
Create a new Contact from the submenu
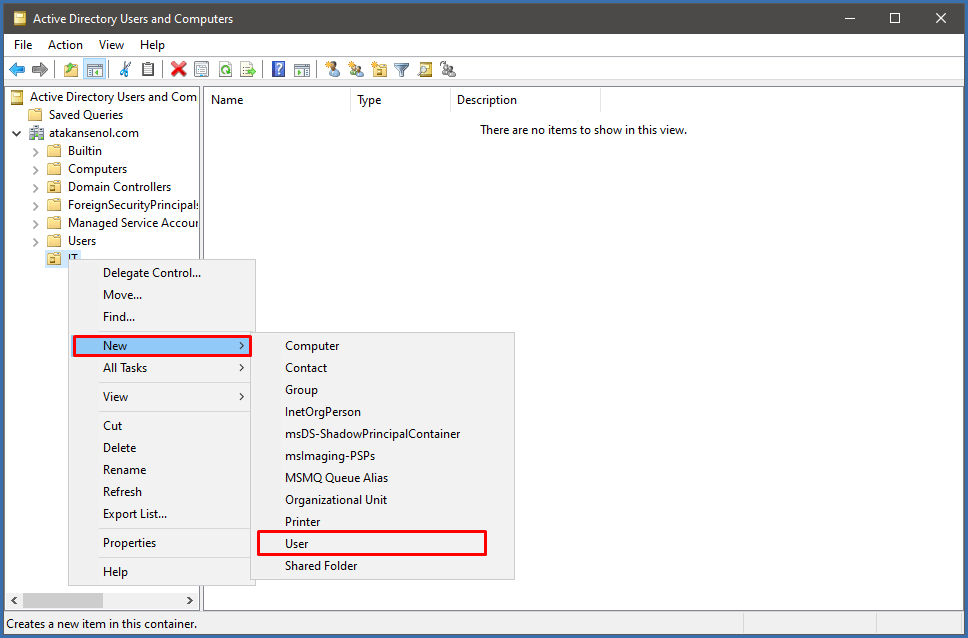[x=383, y=368]
